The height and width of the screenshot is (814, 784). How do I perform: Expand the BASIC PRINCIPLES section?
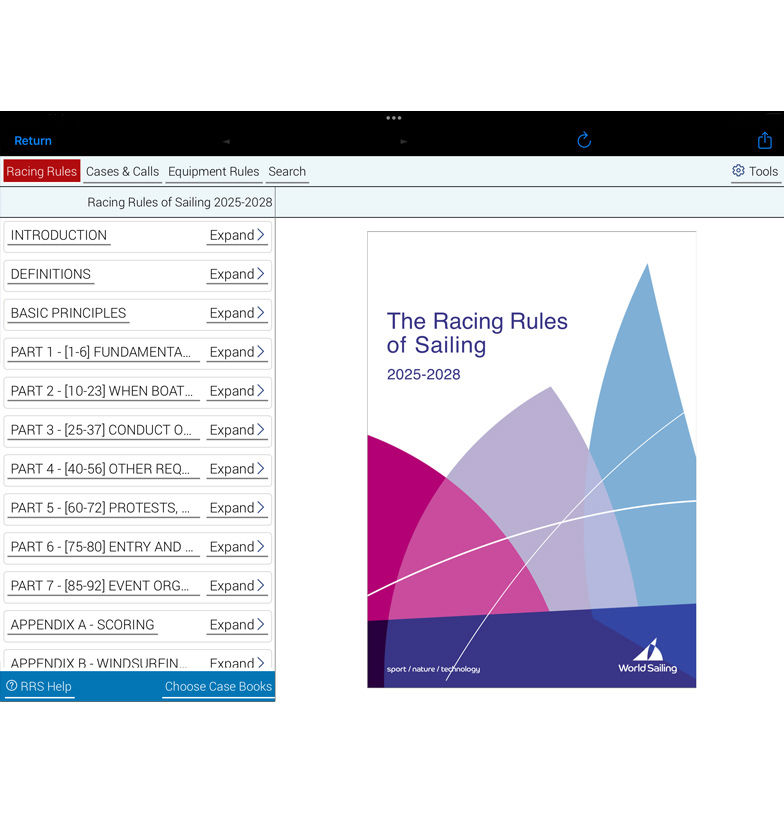pyautogui.click(x=236, y=314)
